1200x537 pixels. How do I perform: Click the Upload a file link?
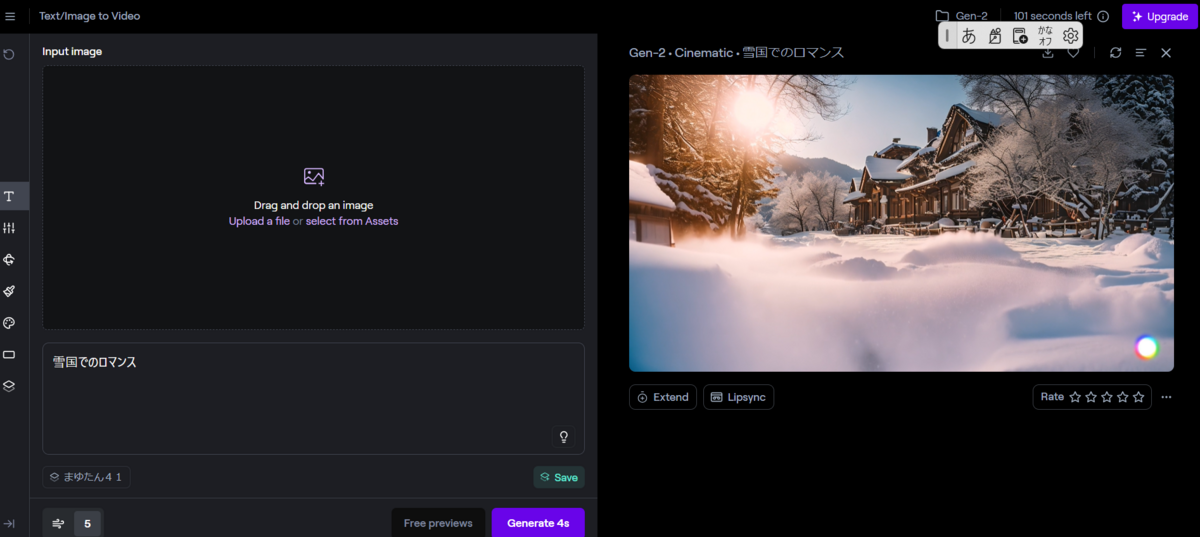coord(259,221)
